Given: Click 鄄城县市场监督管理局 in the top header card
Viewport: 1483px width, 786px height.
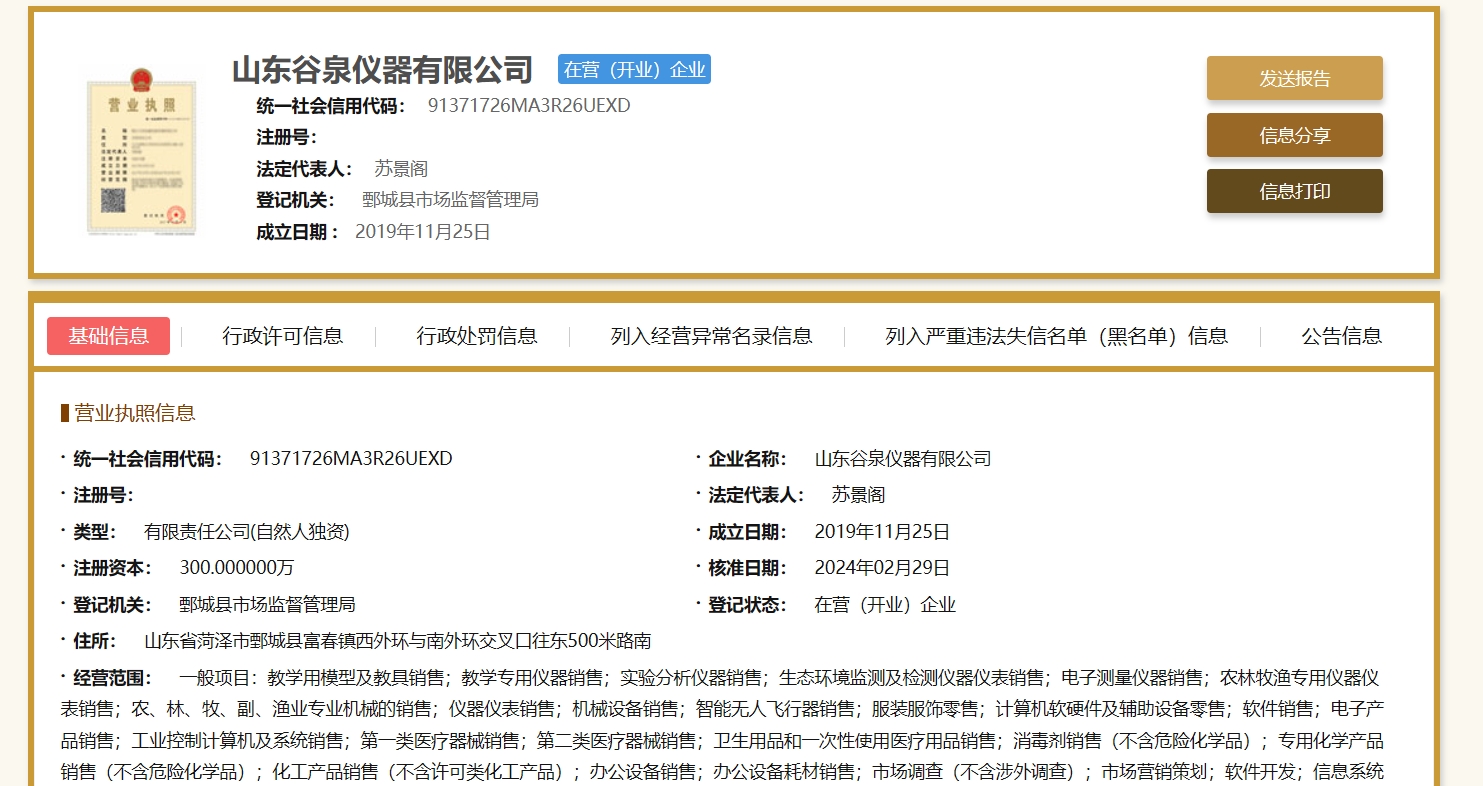Looking at the screenshot, I should pyautogui.click(x=450, y=200).
